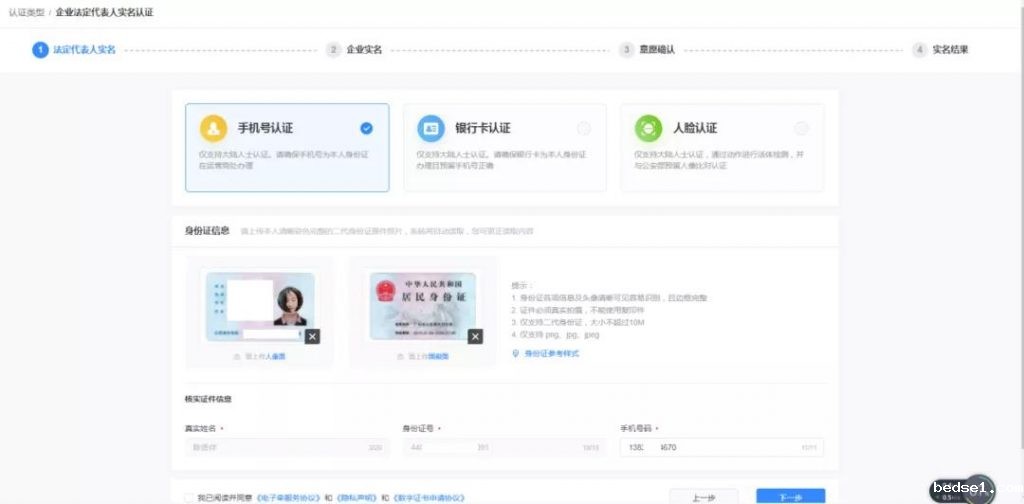Click the location icon beside 身份证参考样式

[x=515, y=353]
